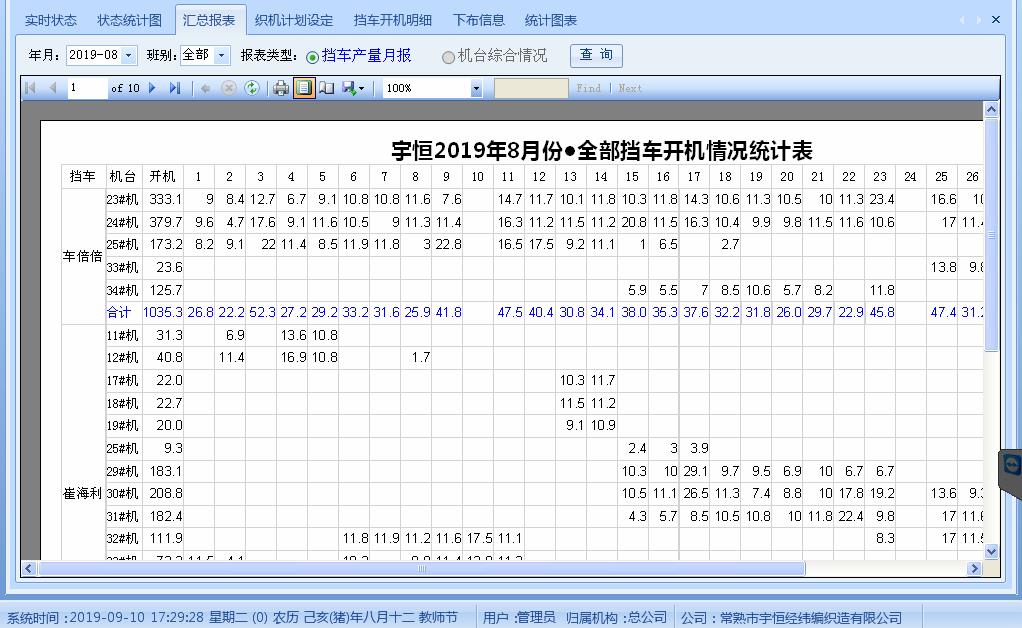Click the remote support icon on right edge
Image resolution: width=1022 pixels, height=628 pixels.
tap(1011, 466)
